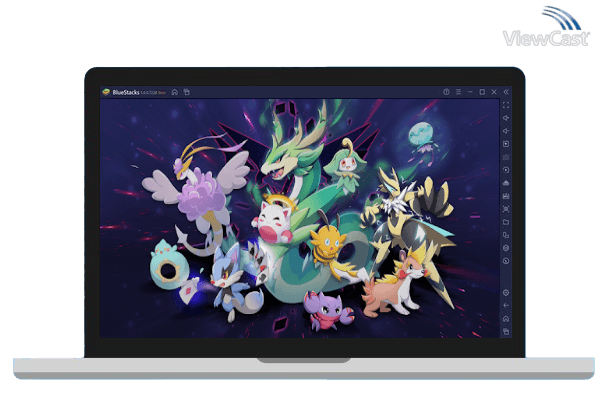Open the media folder icon in sidebar
Viewport: 602px width, 414px height.
point(506,222)
